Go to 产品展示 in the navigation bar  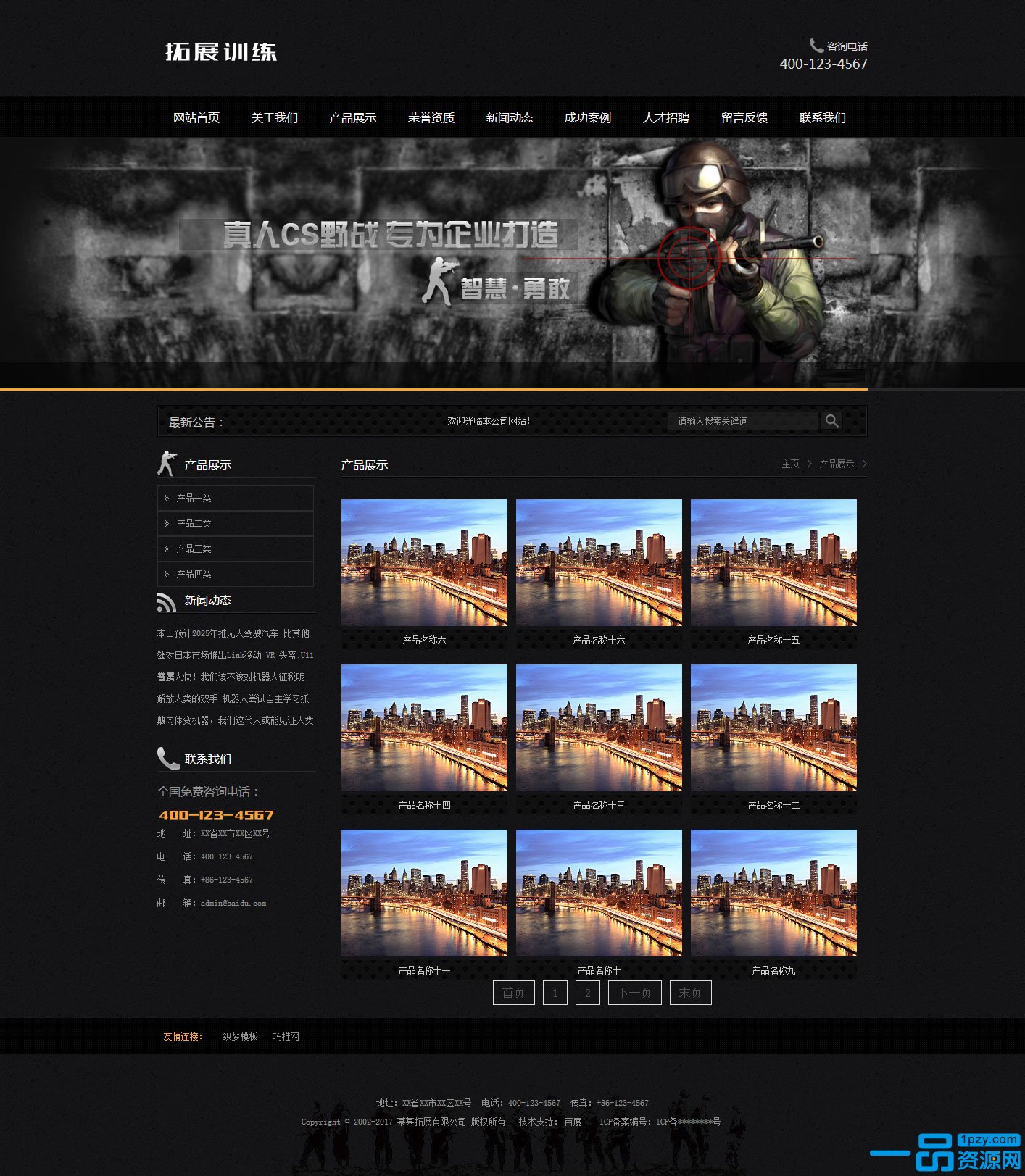pos(353,117)
